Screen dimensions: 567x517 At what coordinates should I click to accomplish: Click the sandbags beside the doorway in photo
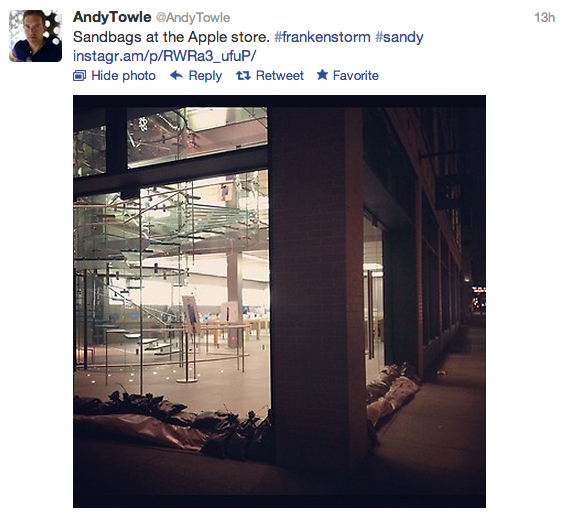tap(391, 394)
